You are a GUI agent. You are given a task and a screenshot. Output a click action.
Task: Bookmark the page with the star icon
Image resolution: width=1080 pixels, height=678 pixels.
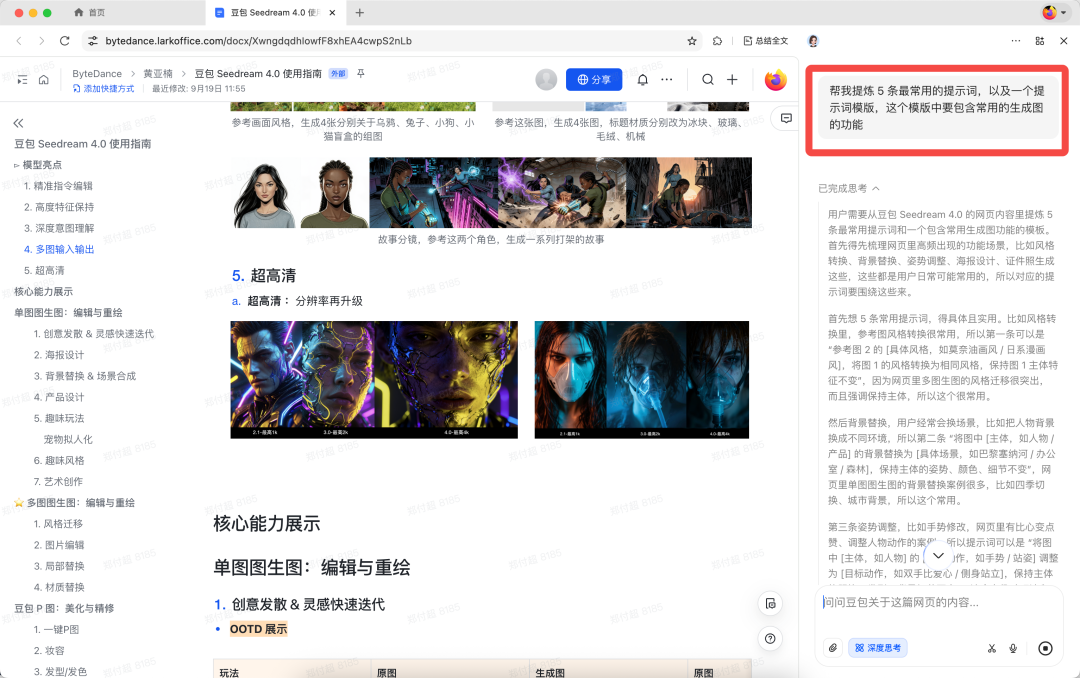(692, 41)
